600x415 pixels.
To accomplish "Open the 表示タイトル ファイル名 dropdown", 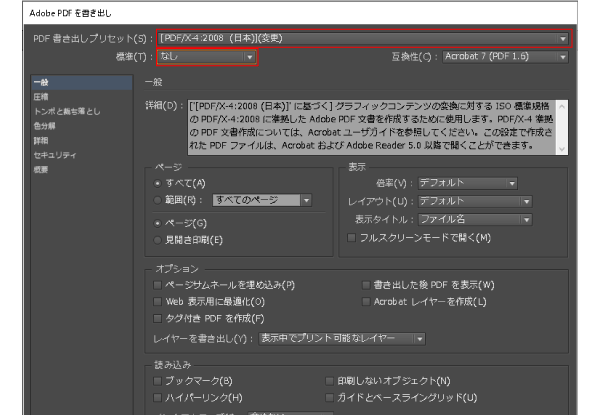I will point(474,220).
